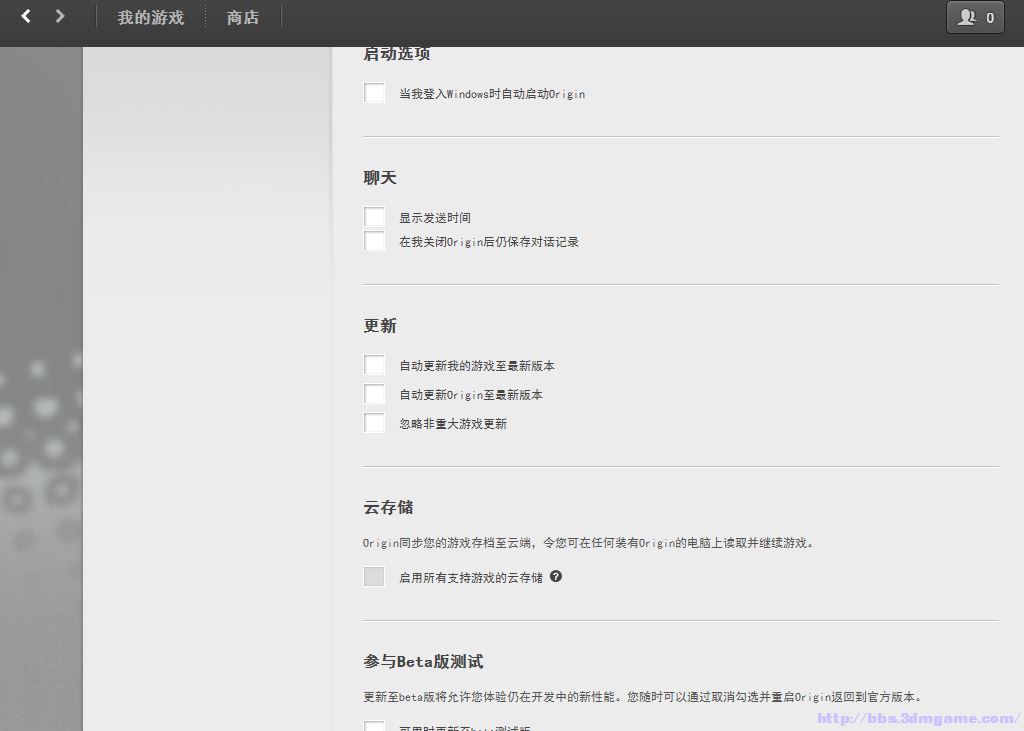Click the 当我登入Windows时自动启动Origin label text

coord(492,94)
